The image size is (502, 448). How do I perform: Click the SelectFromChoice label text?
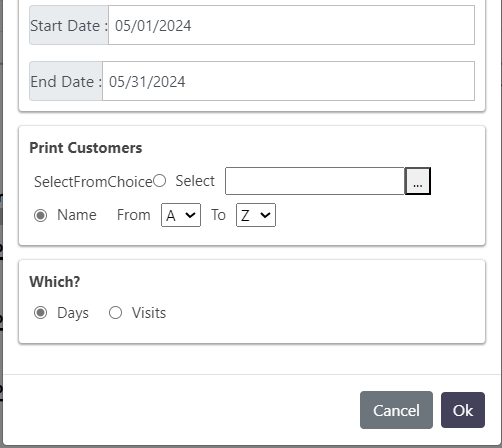coord(93,182)
